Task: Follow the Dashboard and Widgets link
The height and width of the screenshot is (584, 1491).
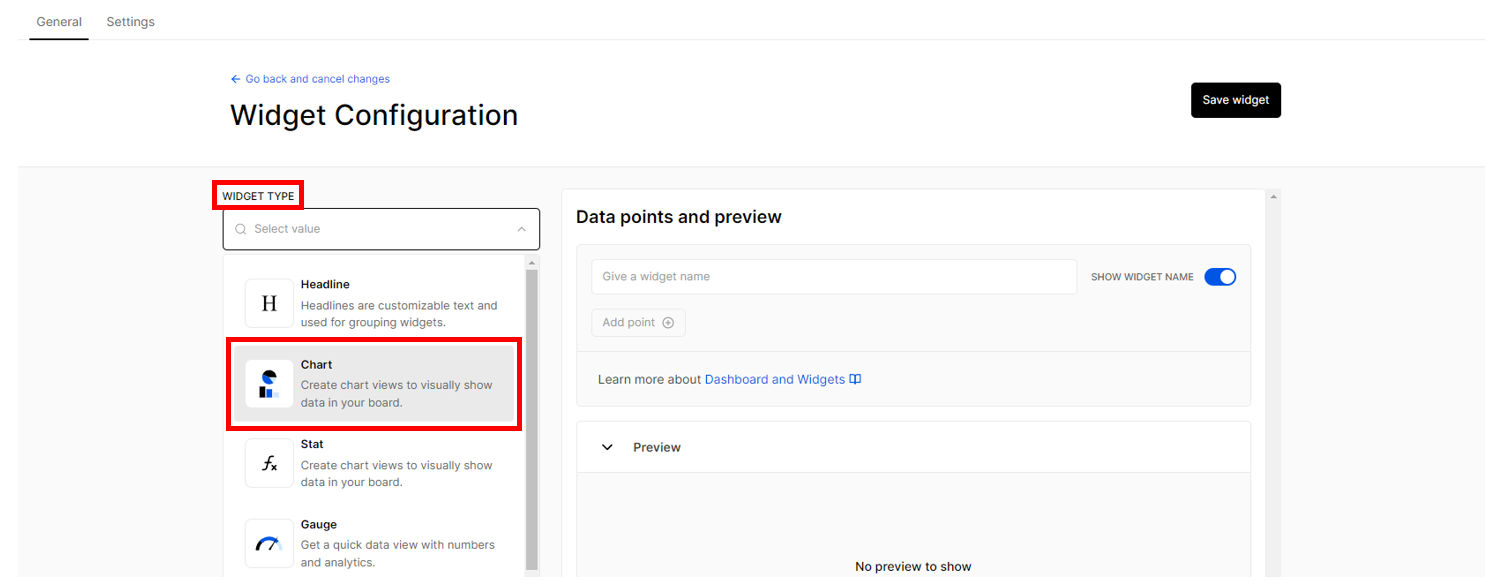Action: coord(775,380)
